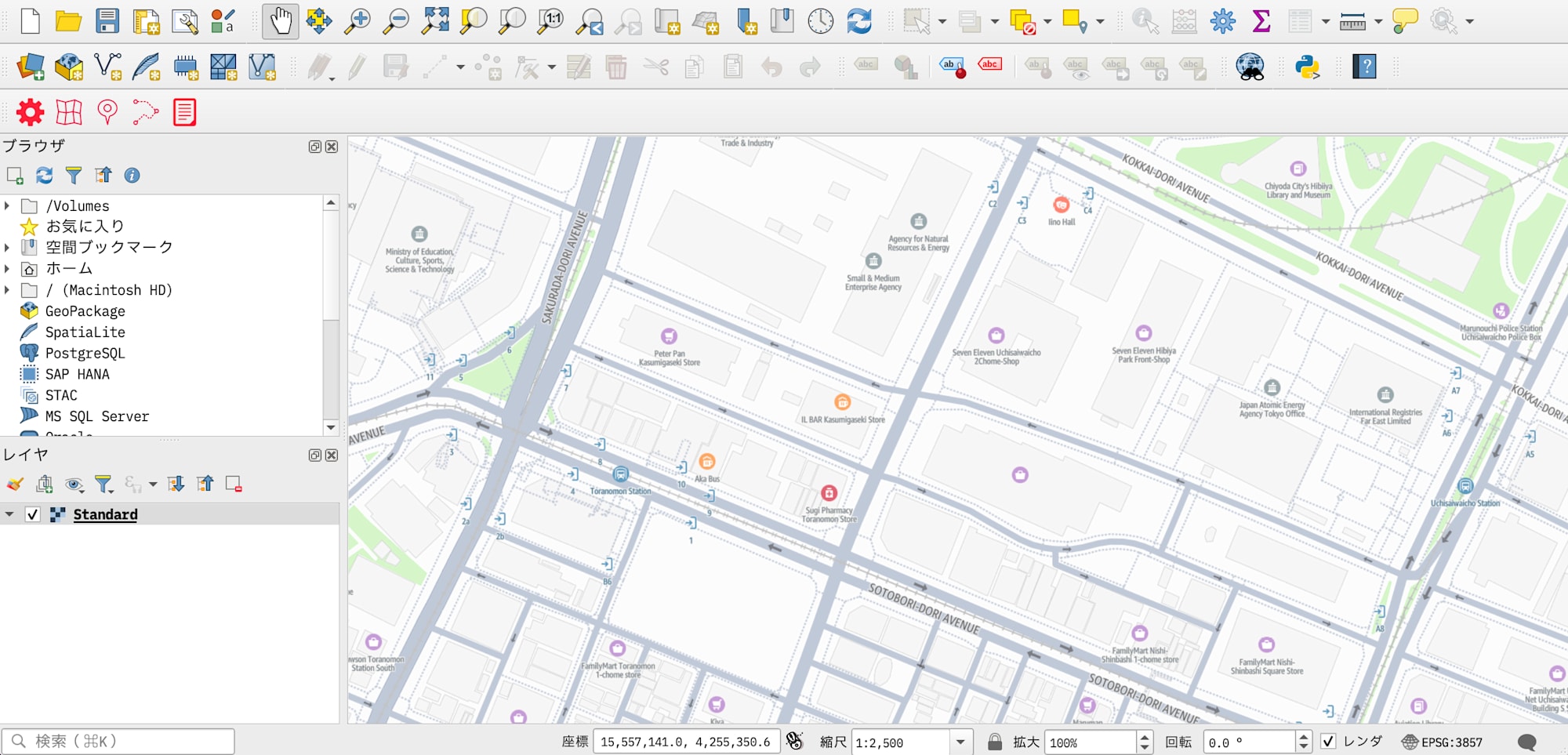Viewport: 1568px width, 755px height.
Task: Open the Python console
Action: (x=1307, y=67)
